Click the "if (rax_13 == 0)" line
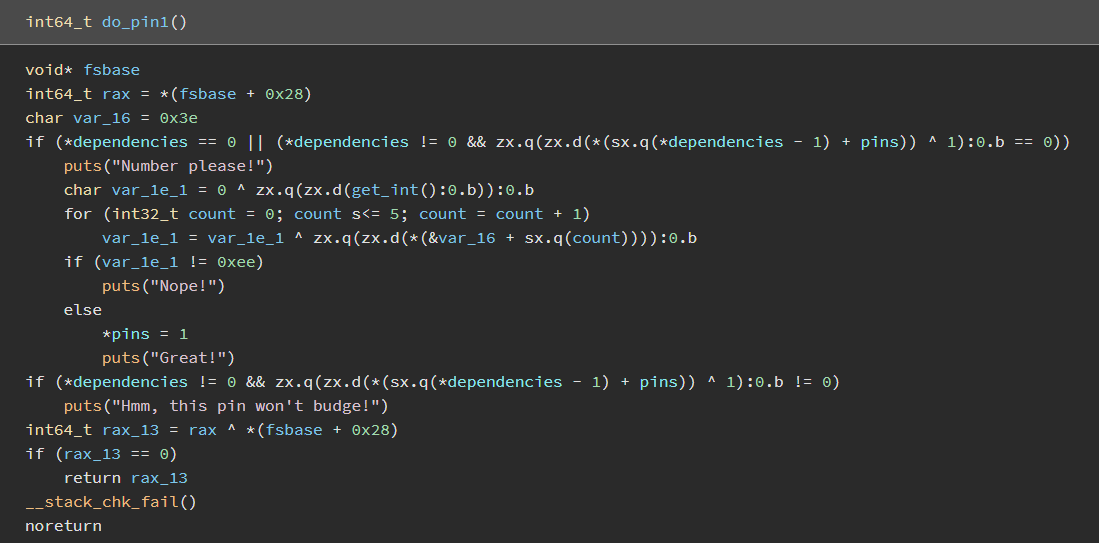The width and height of the screenshot is (1099, 543). [x=102, y=454]
